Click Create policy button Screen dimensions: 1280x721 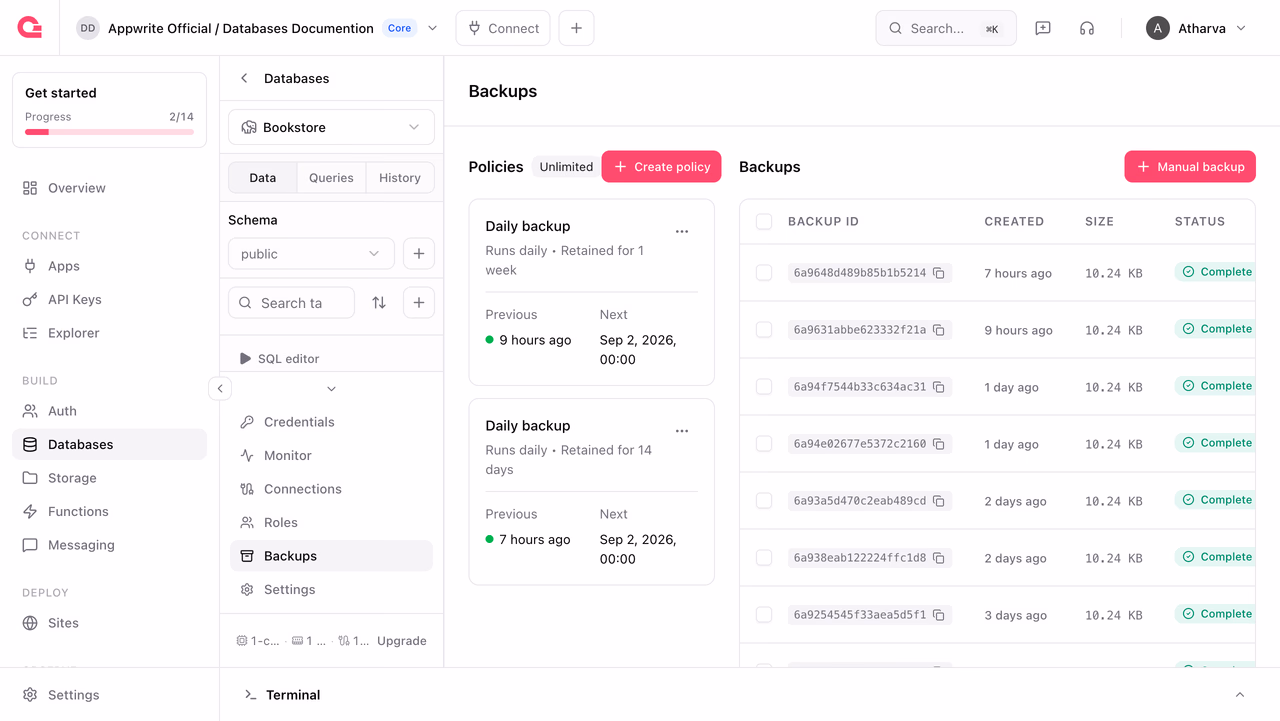[661, 167]
